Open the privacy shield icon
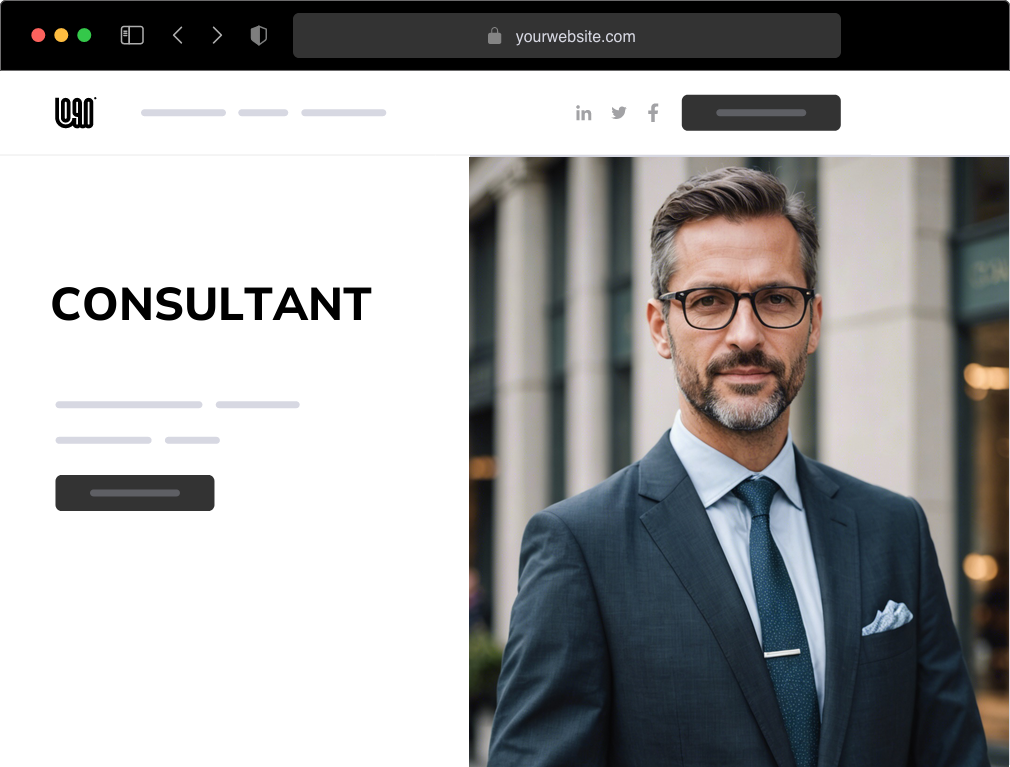Viewport: 1010px width, 767px height. click(x=258, y=35)
